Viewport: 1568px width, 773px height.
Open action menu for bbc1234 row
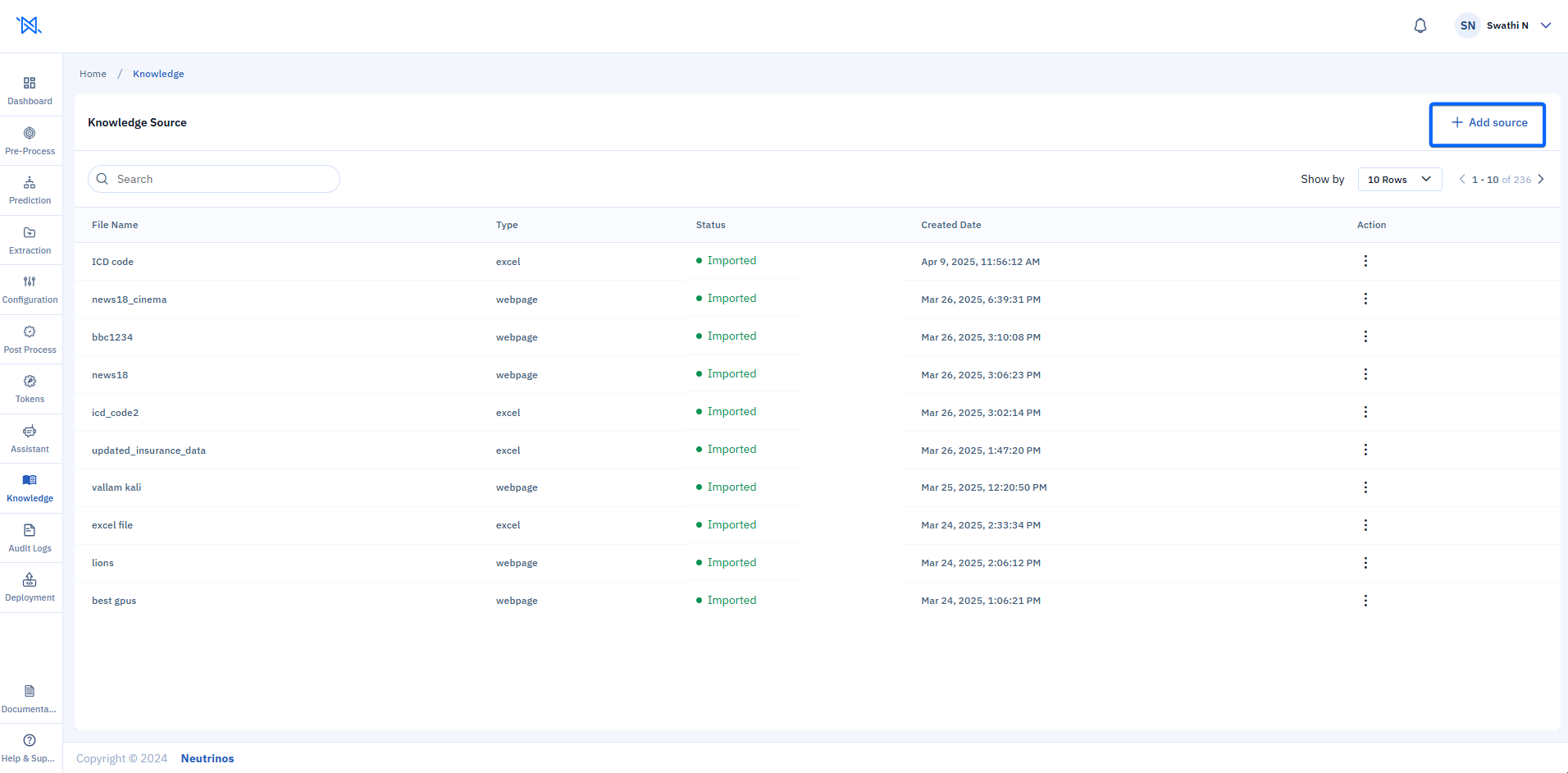pyautogui.click(x=1365, y=336)
